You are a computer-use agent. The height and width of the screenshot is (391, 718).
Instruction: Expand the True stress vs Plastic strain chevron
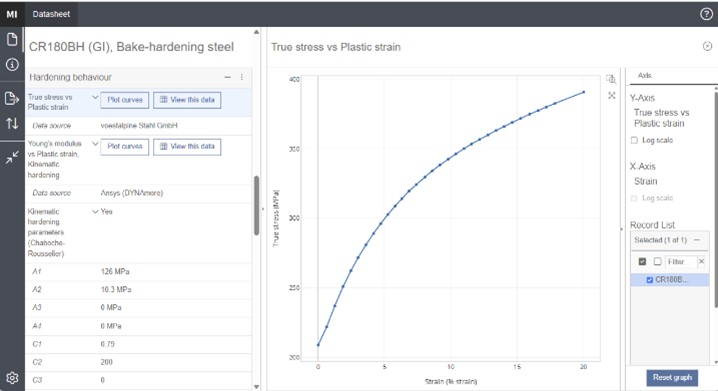click(x=95, y=97)
